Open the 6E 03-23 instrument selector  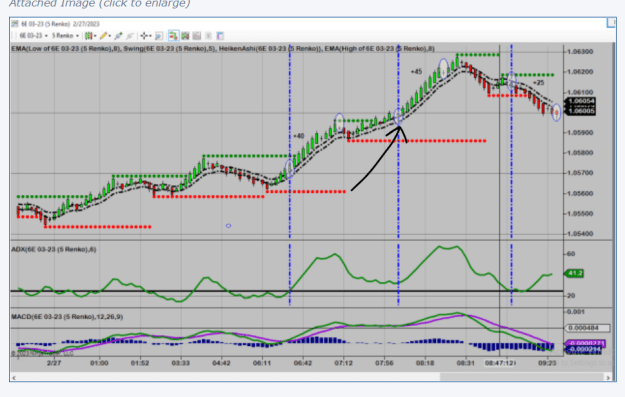pos(33,36)
